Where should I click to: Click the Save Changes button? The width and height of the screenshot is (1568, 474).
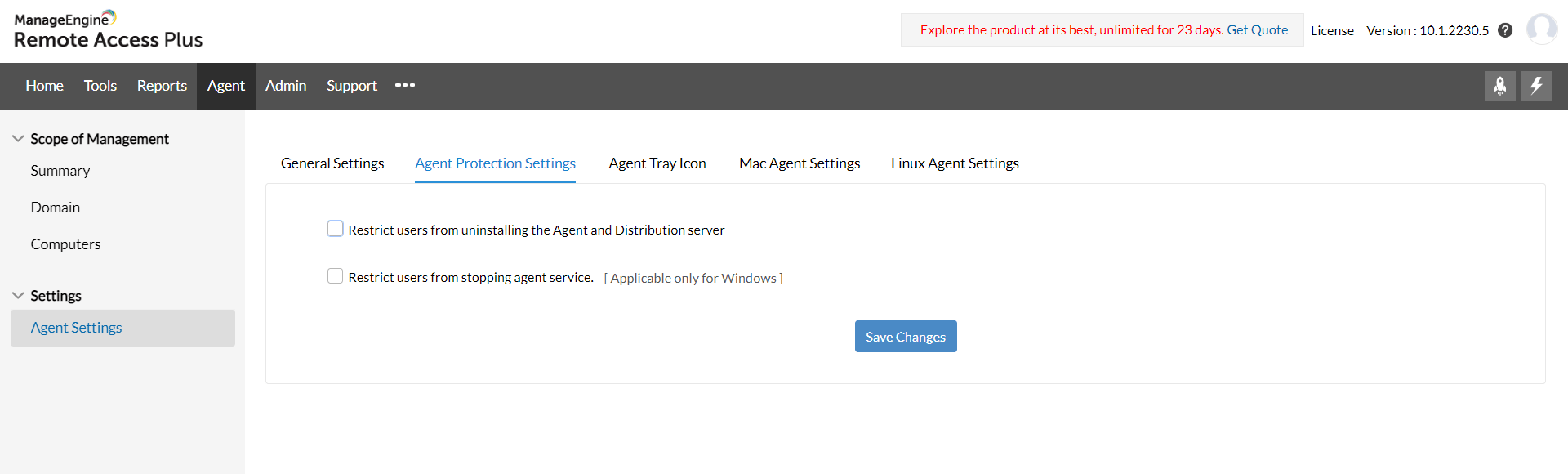coord(906,337)
